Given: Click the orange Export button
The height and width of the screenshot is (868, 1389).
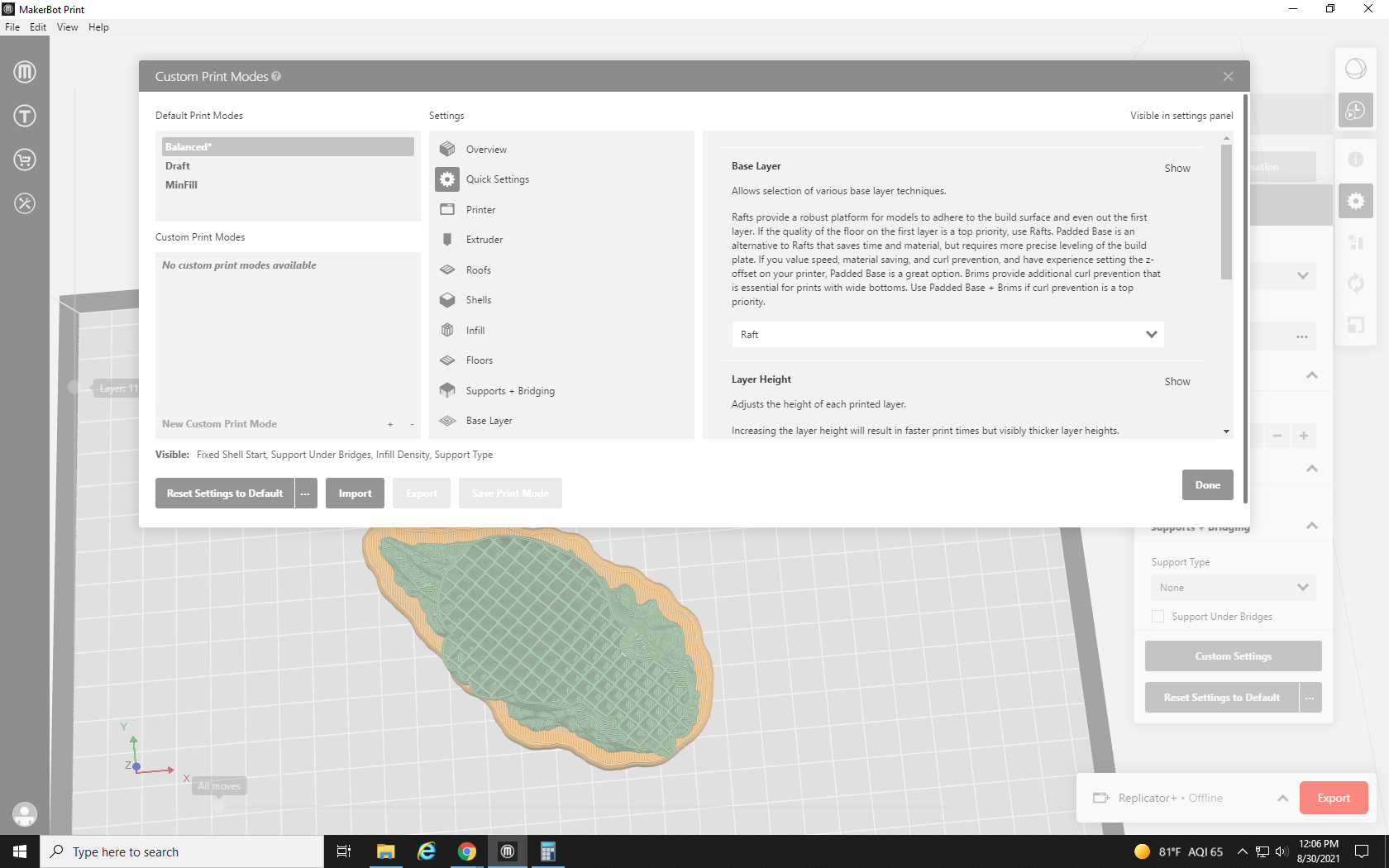Looking at the screenshot, I should pos(1334,798).
